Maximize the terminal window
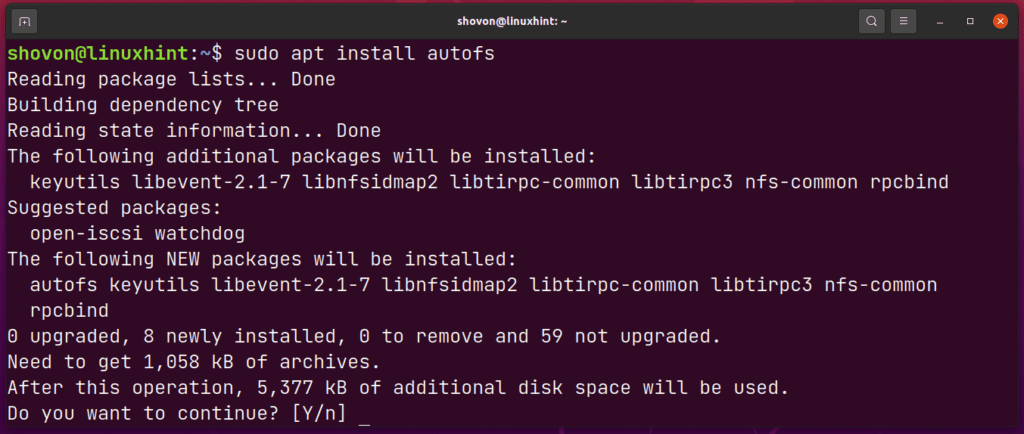 970,20
